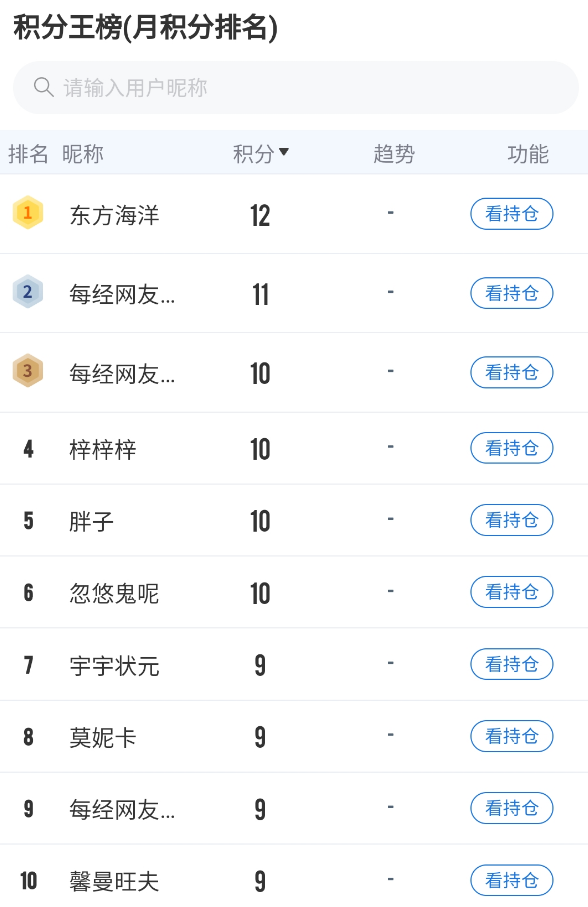Viewport: 588px width, 907px height.
Task: Open 看持仓 for 东方海洋
Action: tap(512, 214)
